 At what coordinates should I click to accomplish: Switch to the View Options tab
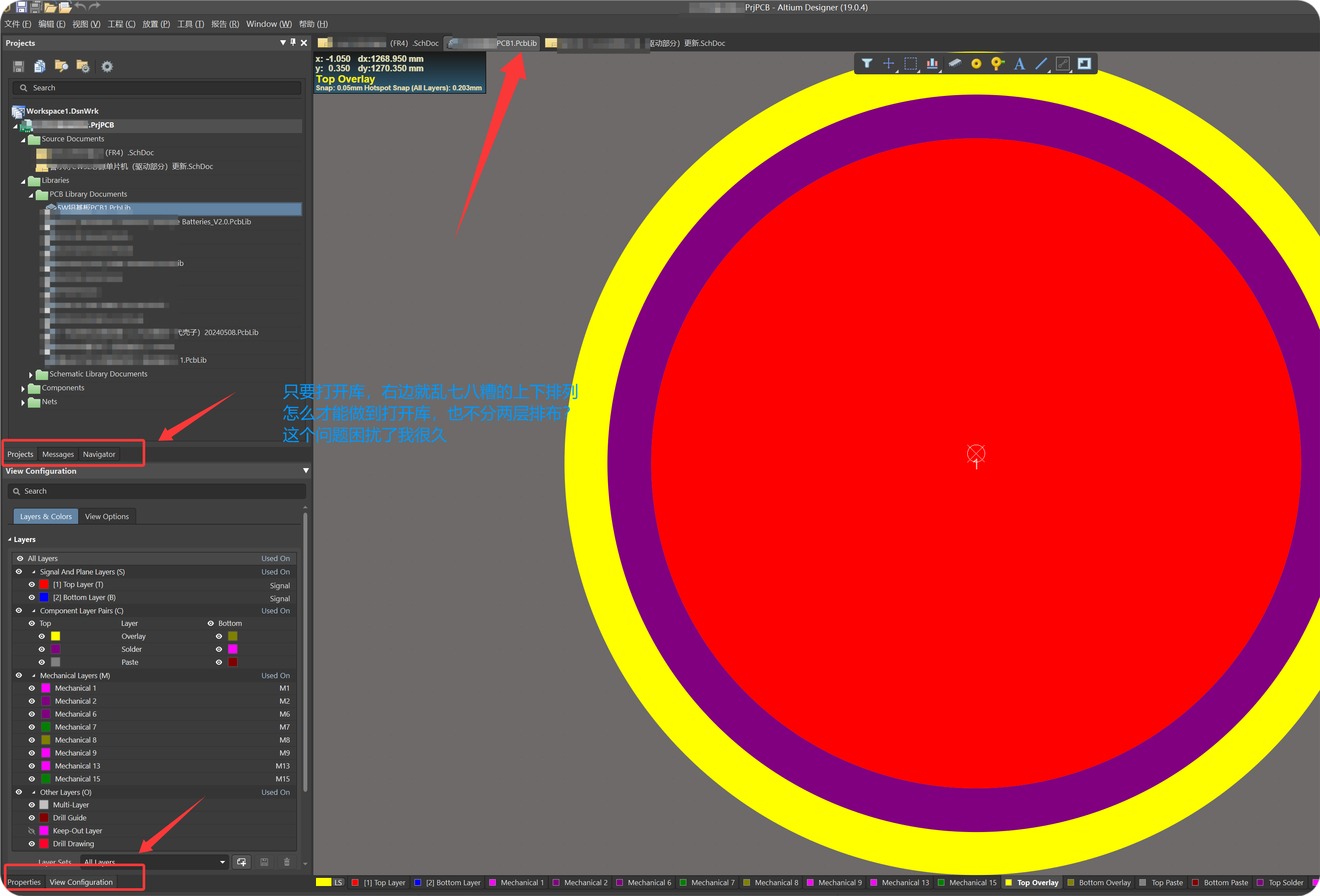click(107, 517)
